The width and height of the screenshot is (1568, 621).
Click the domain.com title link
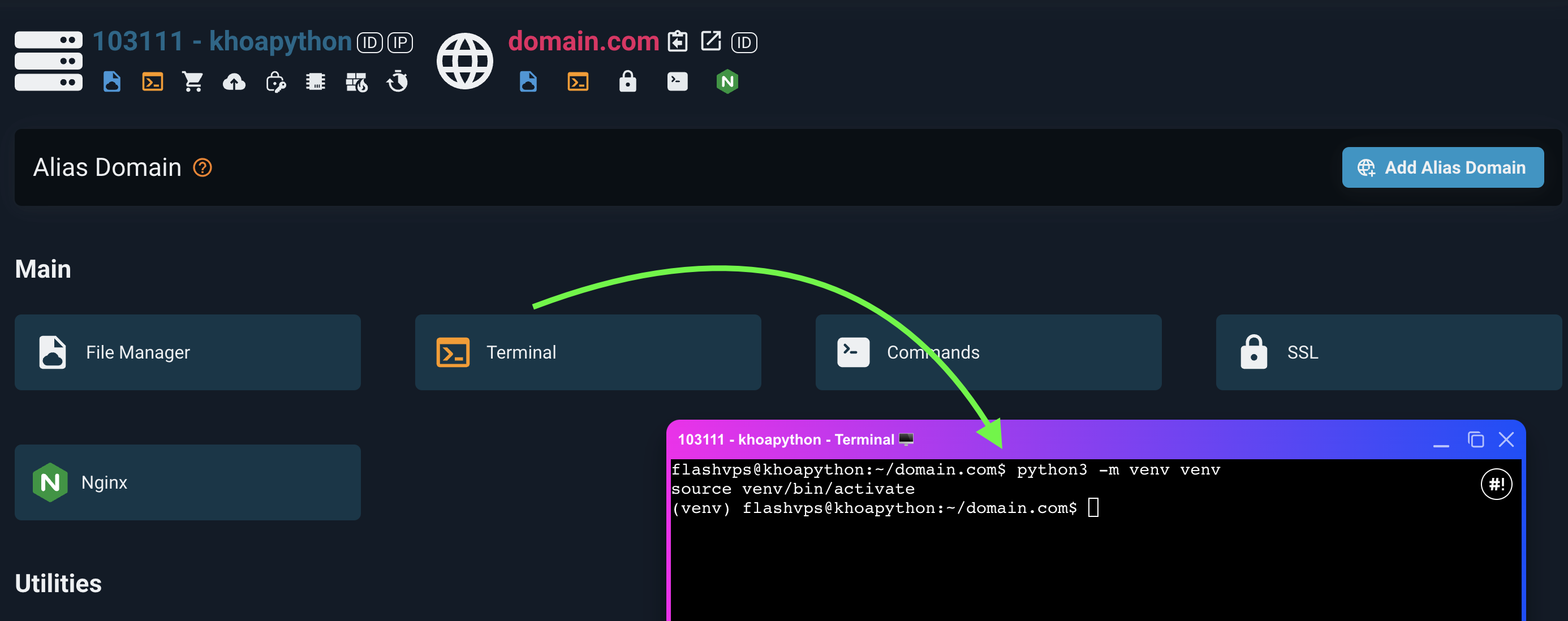[583, 41]
